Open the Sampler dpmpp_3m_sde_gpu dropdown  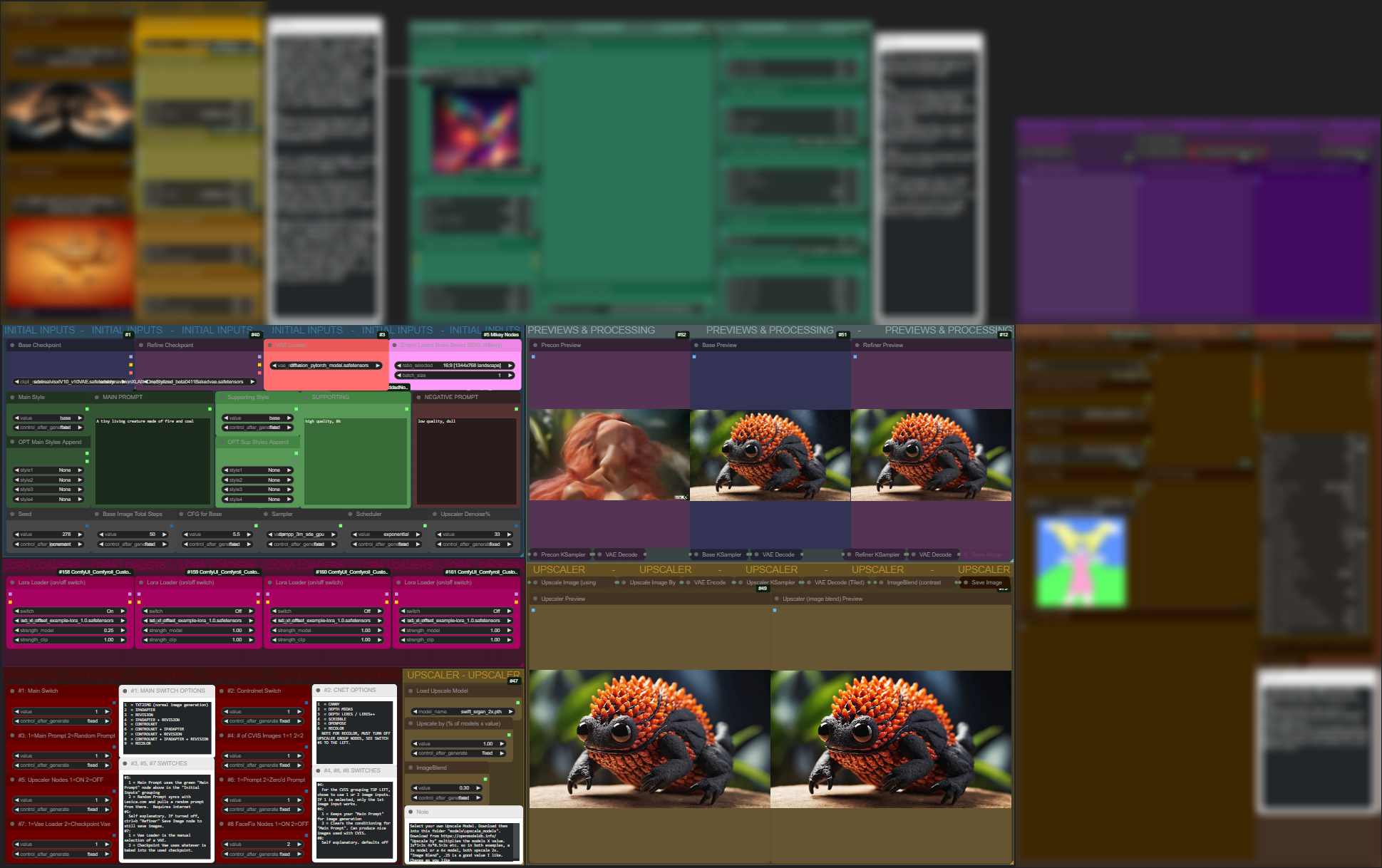tap(301, 534)
